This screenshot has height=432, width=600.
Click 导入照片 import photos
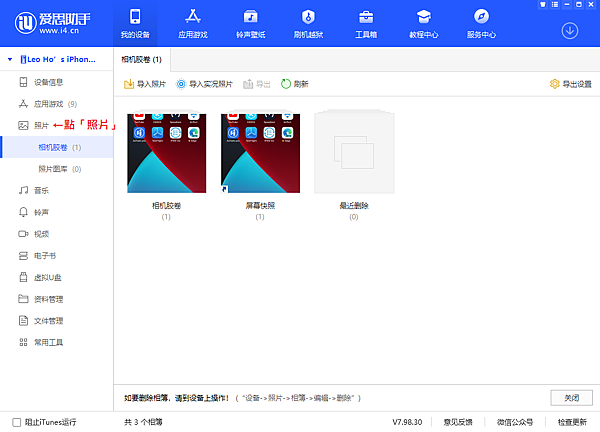point(145,84)
